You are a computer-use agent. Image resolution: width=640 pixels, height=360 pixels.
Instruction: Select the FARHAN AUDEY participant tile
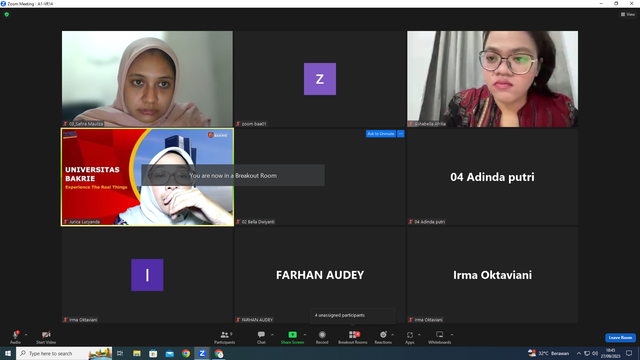tap(320, 275)
